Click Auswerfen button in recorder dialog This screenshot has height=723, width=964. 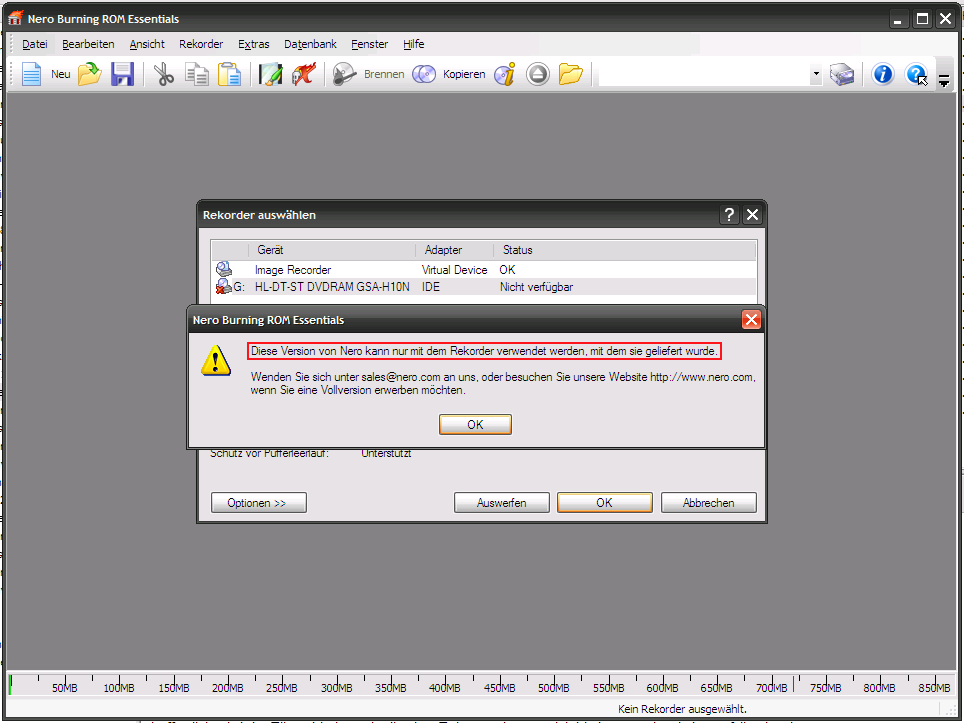502,502
